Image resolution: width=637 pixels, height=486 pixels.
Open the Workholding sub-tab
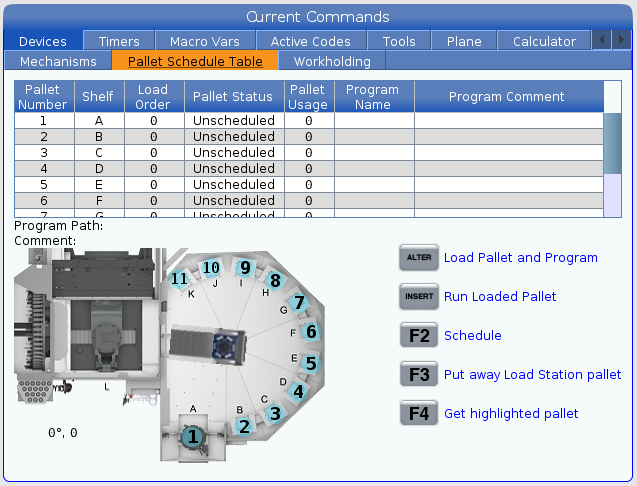(331, 61)
